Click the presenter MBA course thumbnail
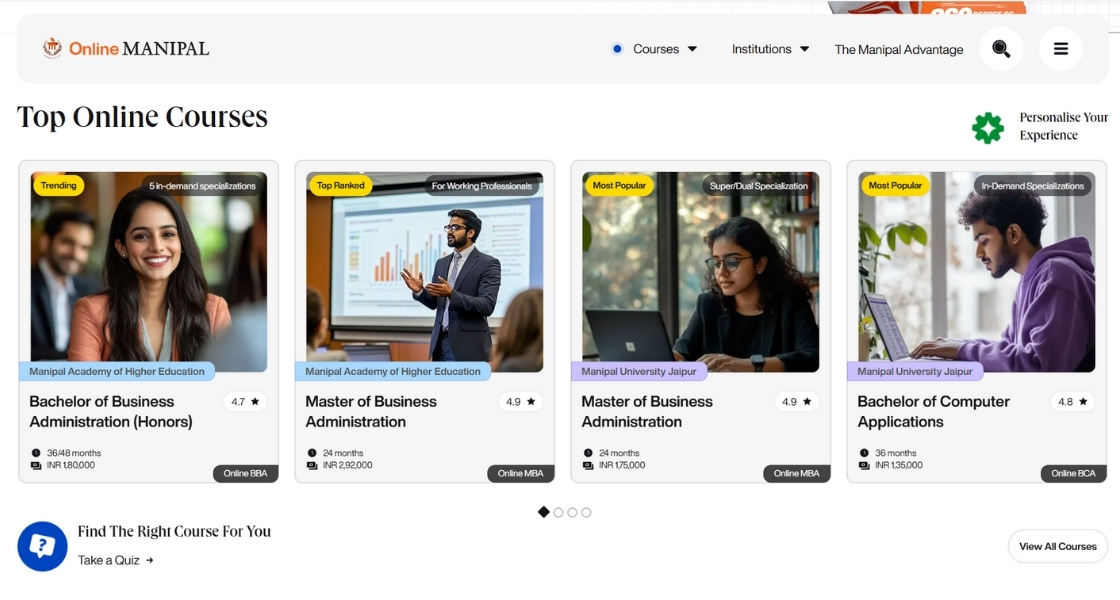This screenshot has width=1120, height=600. click(424, 271)
